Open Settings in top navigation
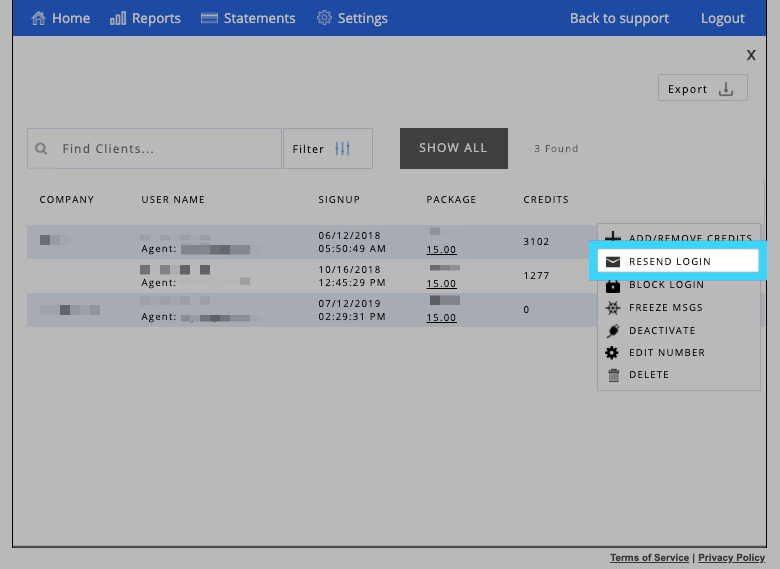The image size is (780, 569). [x=352, y=18]
